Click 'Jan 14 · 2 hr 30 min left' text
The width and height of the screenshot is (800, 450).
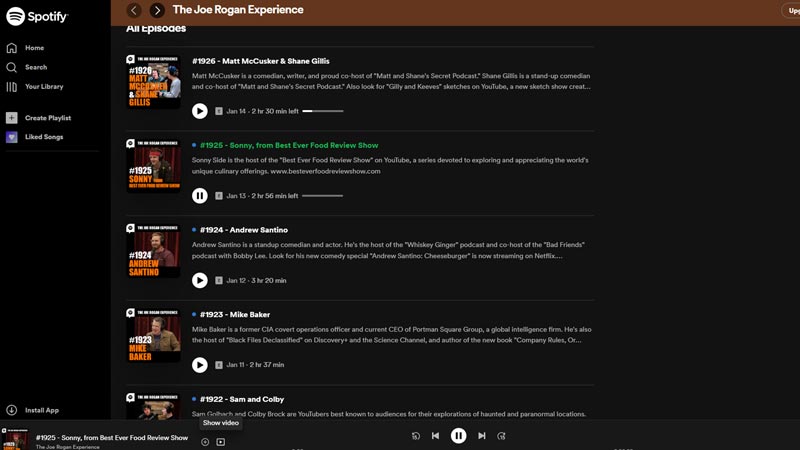(x=262, y=111)
